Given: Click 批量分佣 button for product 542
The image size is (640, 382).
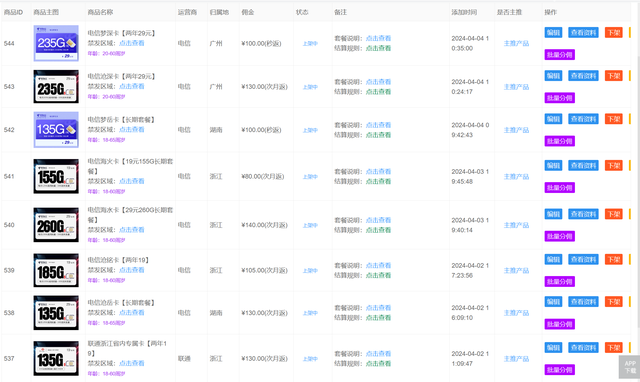Looking at the screenshot, I should coord(560,141).
